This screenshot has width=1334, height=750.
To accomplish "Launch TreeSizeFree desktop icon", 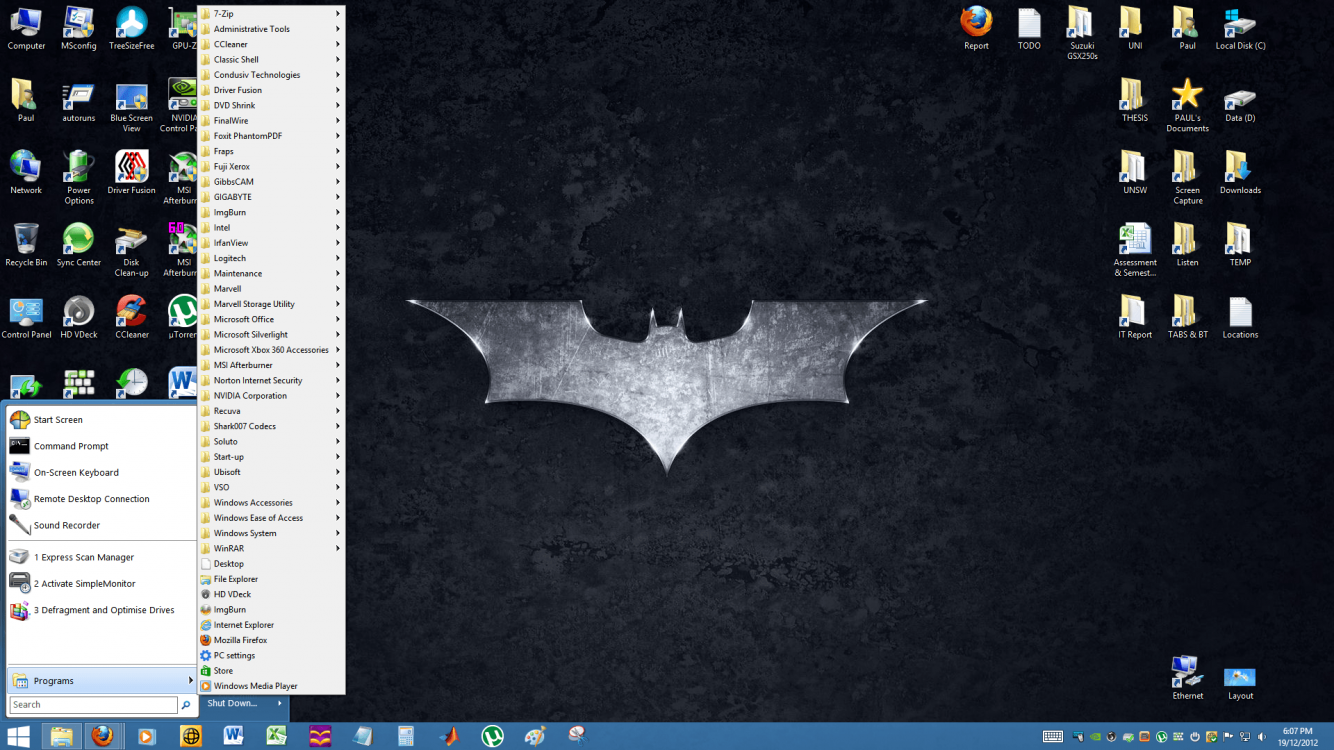I will coord(131,28).
